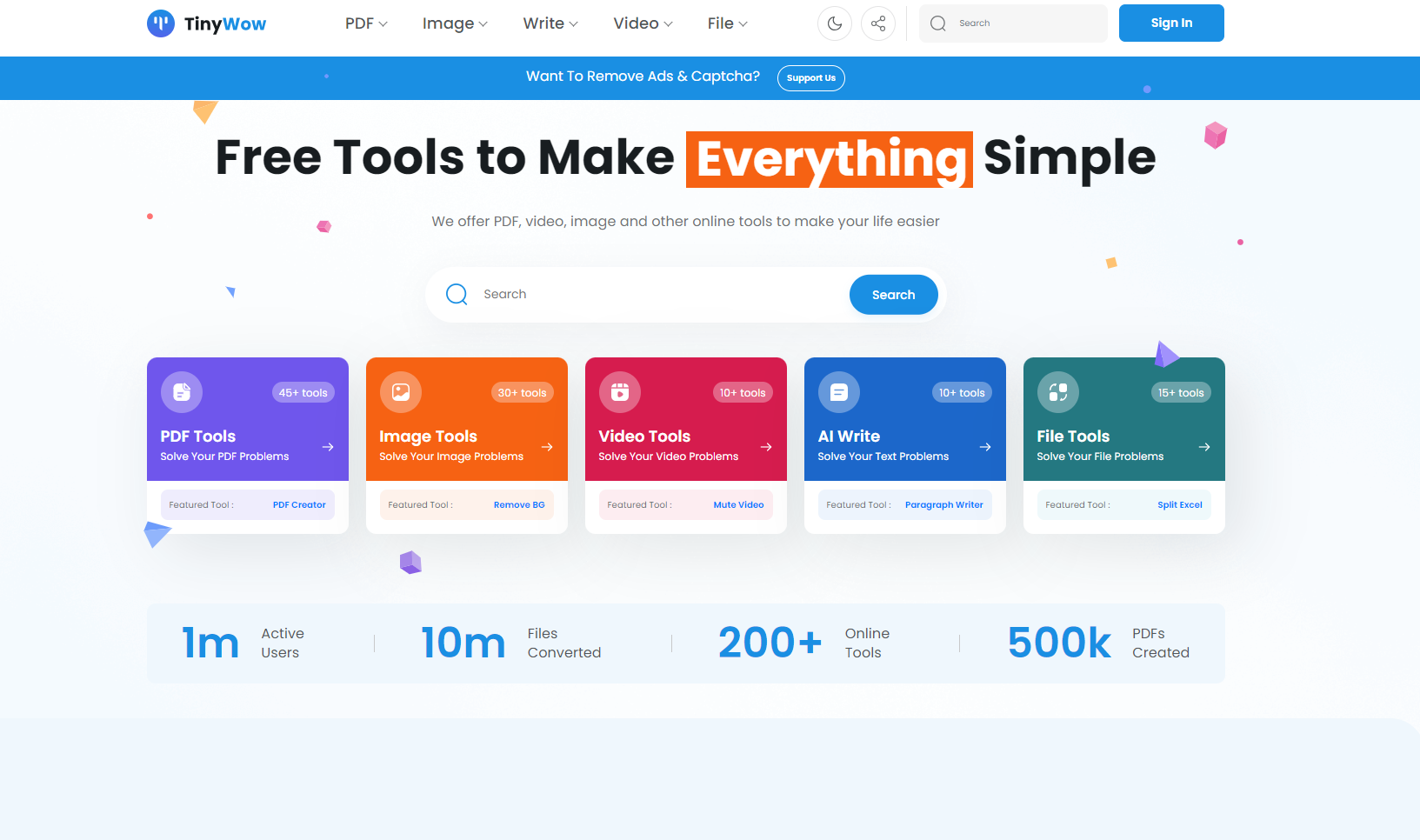Open the PDF Creator featured tool
This screenshot has height=840, width=1420.
pyautogui.click(x=299, y=504)
